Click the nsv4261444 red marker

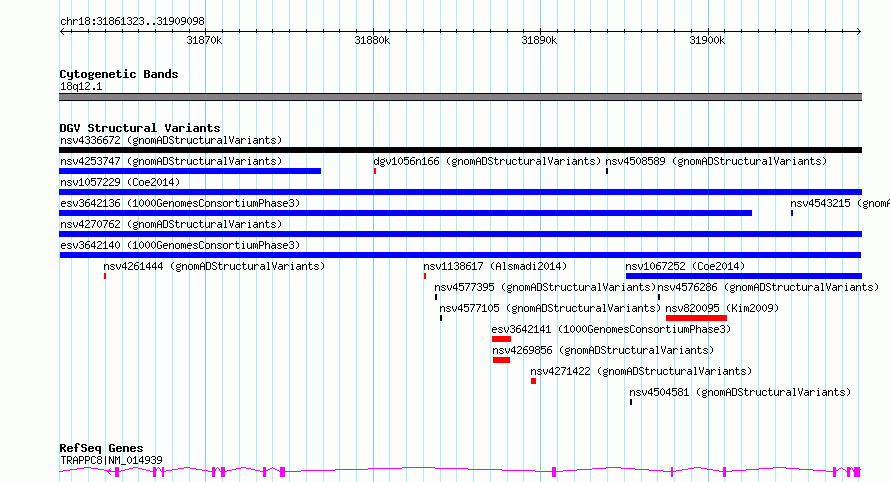click(104, 276)
